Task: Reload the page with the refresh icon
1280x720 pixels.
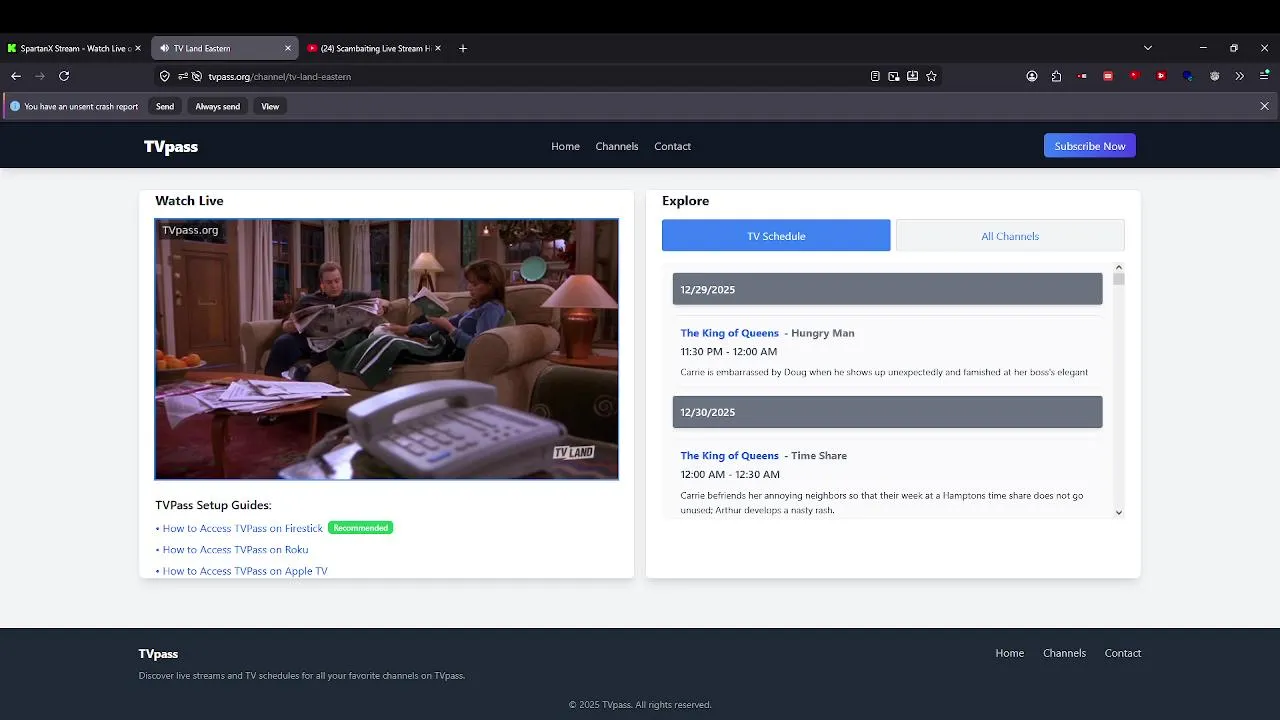Action: coord(64,76)
